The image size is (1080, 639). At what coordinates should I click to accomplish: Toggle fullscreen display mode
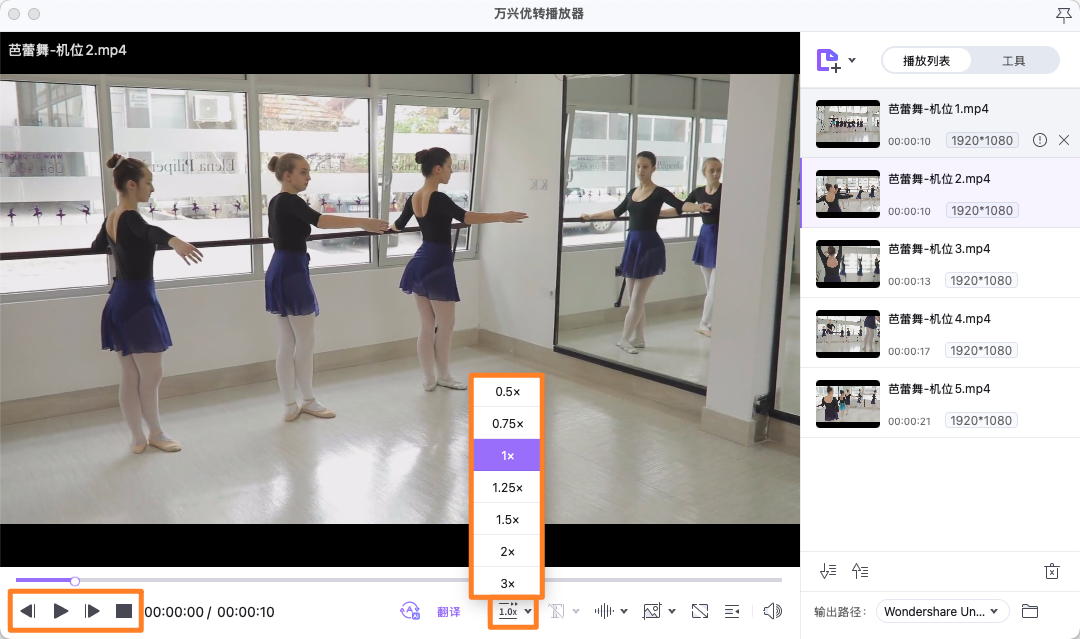point(700,611)
